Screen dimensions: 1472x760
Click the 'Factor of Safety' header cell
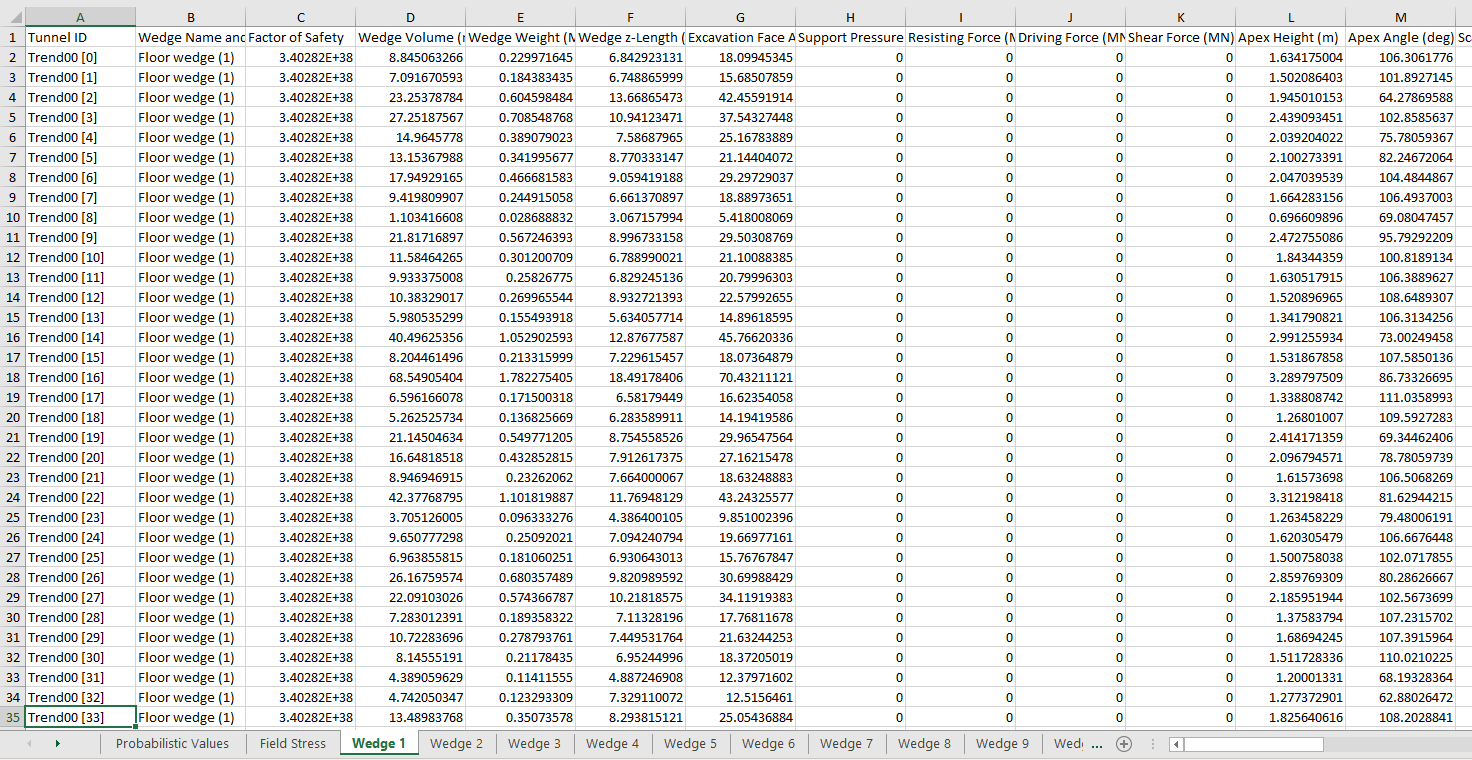click(x=300, y=37)
